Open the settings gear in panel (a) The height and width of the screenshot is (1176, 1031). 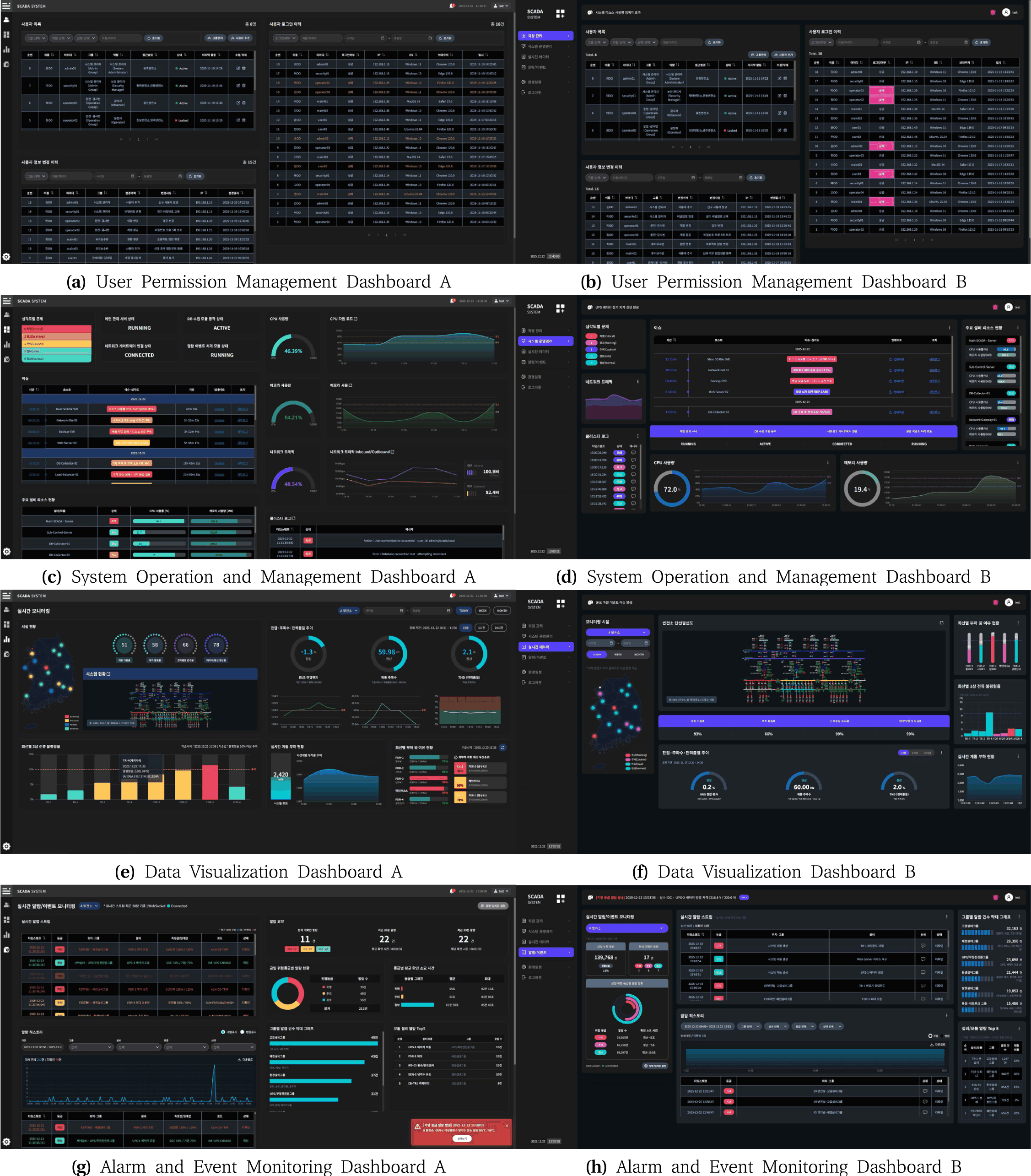point(6,257)
